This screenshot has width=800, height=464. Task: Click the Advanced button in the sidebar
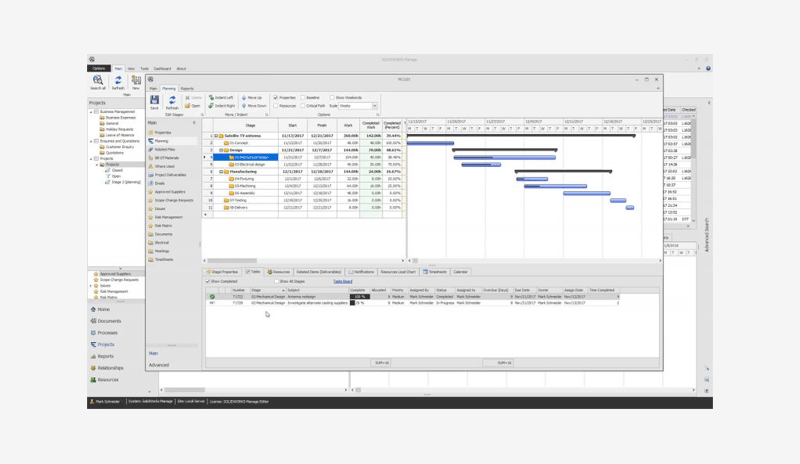pyautogui.click(x=159, y=365)
